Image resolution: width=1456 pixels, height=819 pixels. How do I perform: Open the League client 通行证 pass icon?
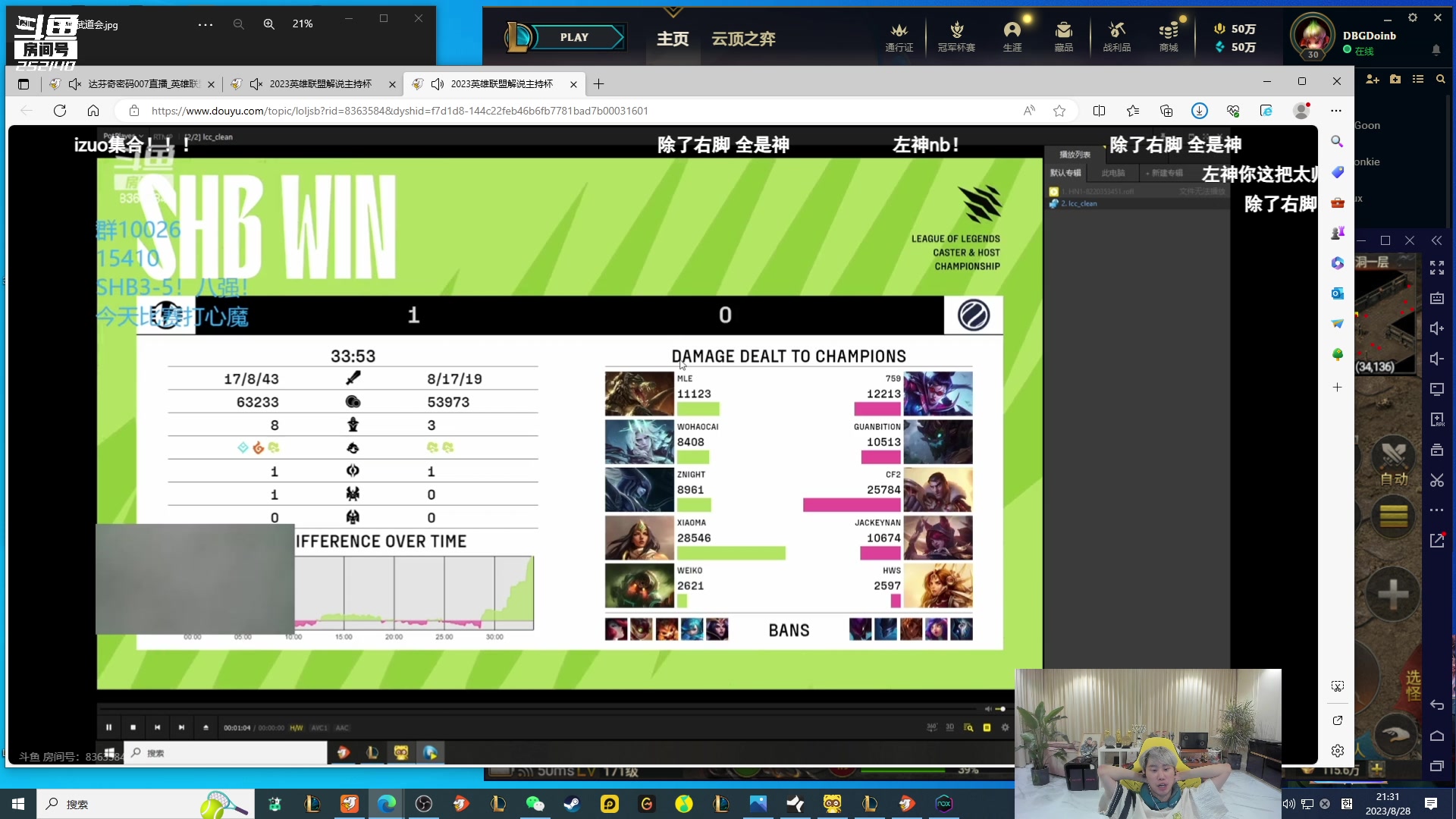pos(899,36)
